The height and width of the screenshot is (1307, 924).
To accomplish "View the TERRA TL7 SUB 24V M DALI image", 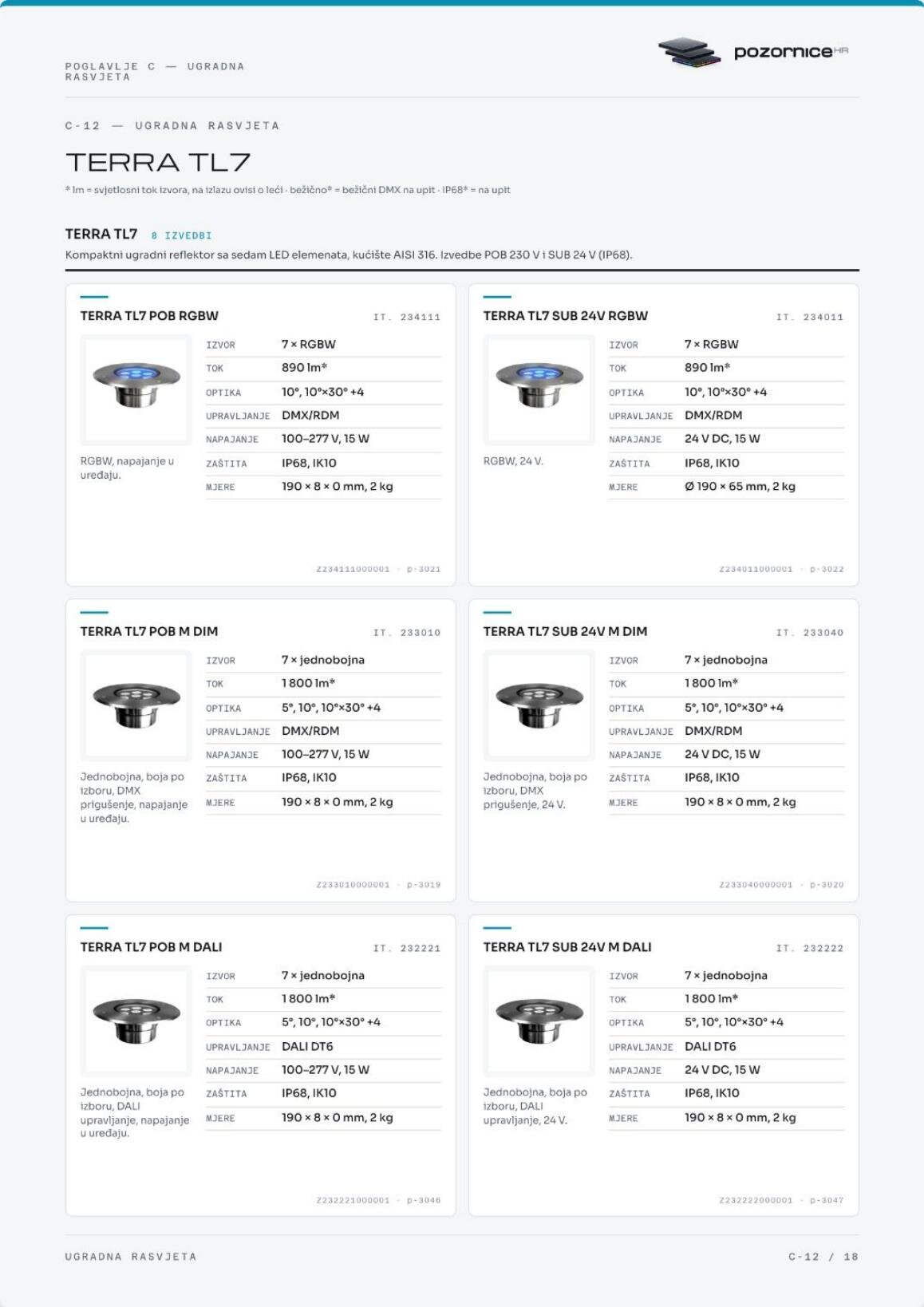I will point(539,1021).
